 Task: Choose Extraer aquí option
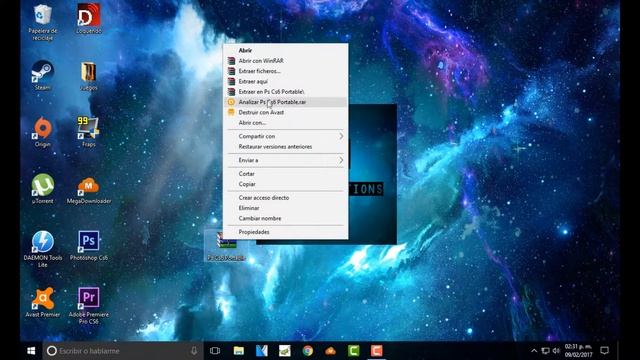[x=286, y=81]
